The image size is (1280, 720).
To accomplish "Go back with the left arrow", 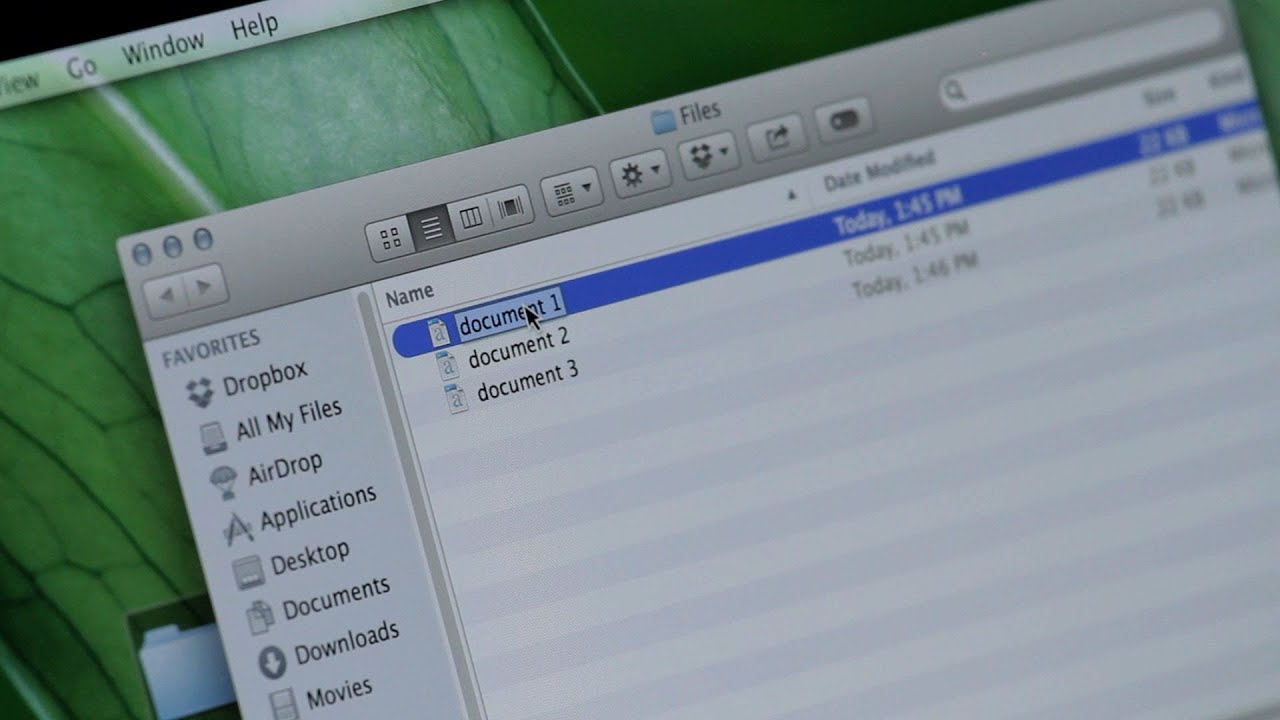I will tap(165, 295).
